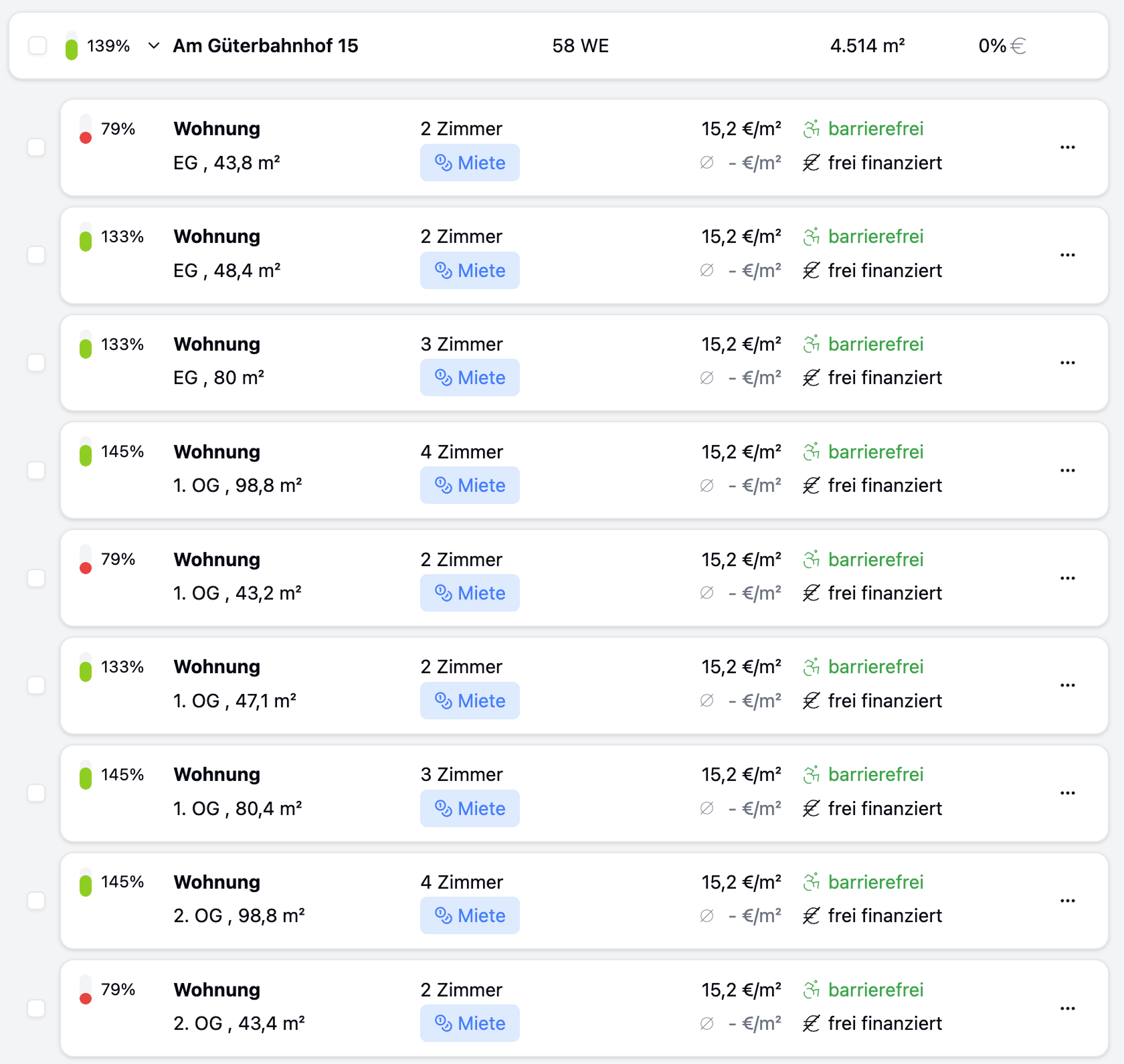Select the checkbox of the EG 43,8 m² apartment
The width and height of the screenshot is (1124, 1064).
(37, 147)
